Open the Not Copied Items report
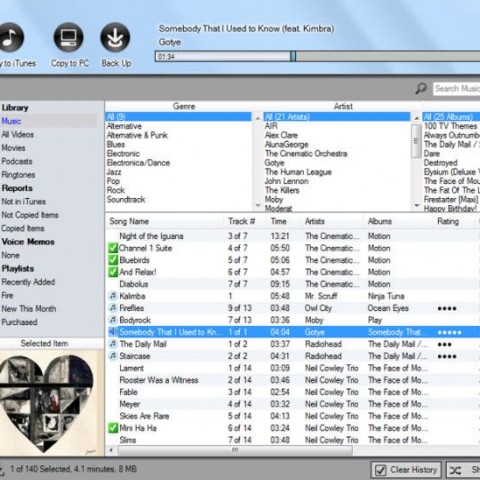Image resolution: width=480 pixels, height=480 pixels. (30, 215)
